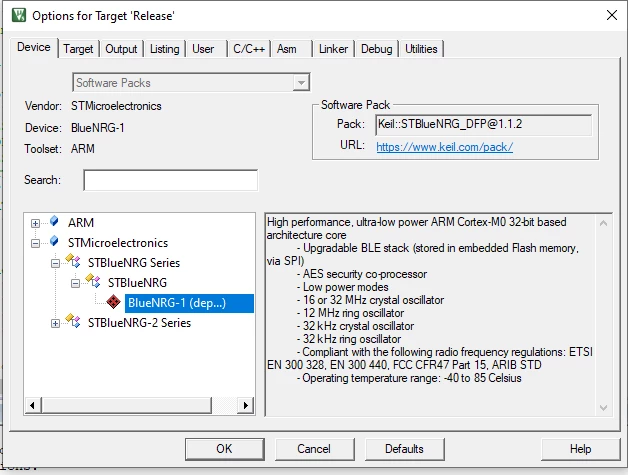Click the 'AES security co-processor' description line

pos(362,274)
